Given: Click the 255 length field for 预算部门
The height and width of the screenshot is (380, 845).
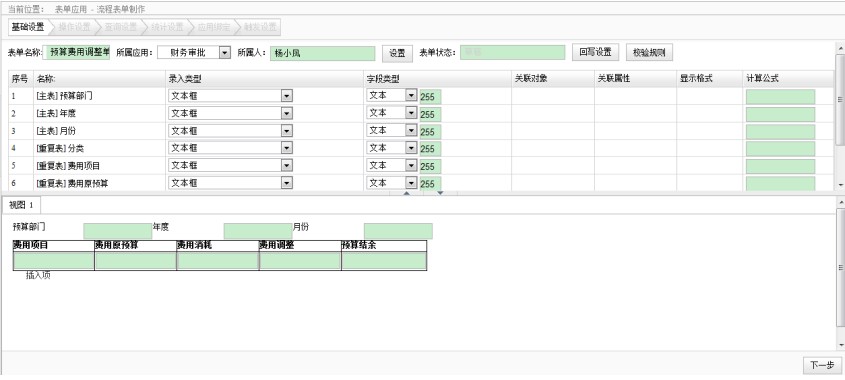Looking at the screenshot, I should [430, 97].
